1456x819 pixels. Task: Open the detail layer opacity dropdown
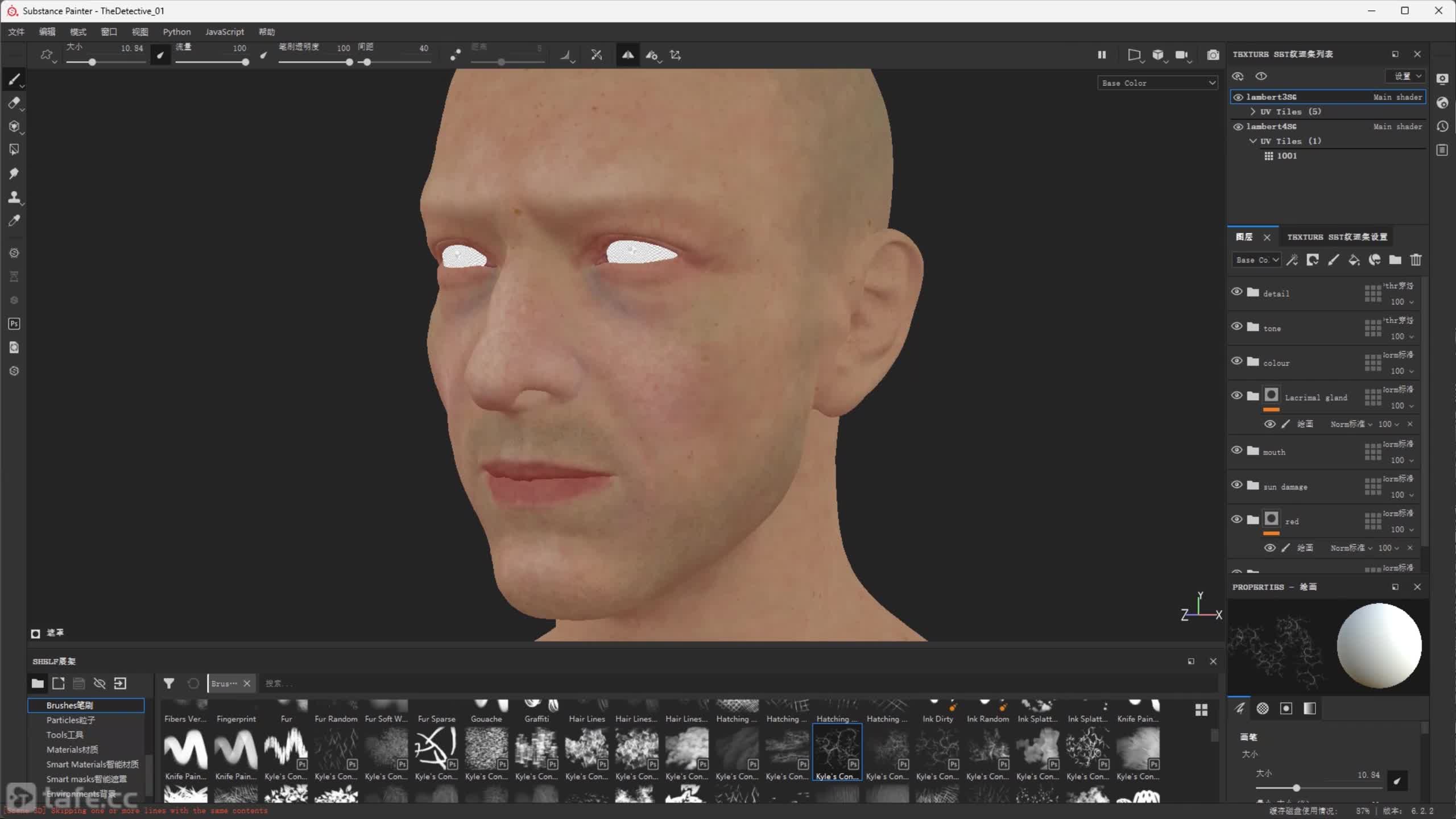click(x=1402, y=302)
